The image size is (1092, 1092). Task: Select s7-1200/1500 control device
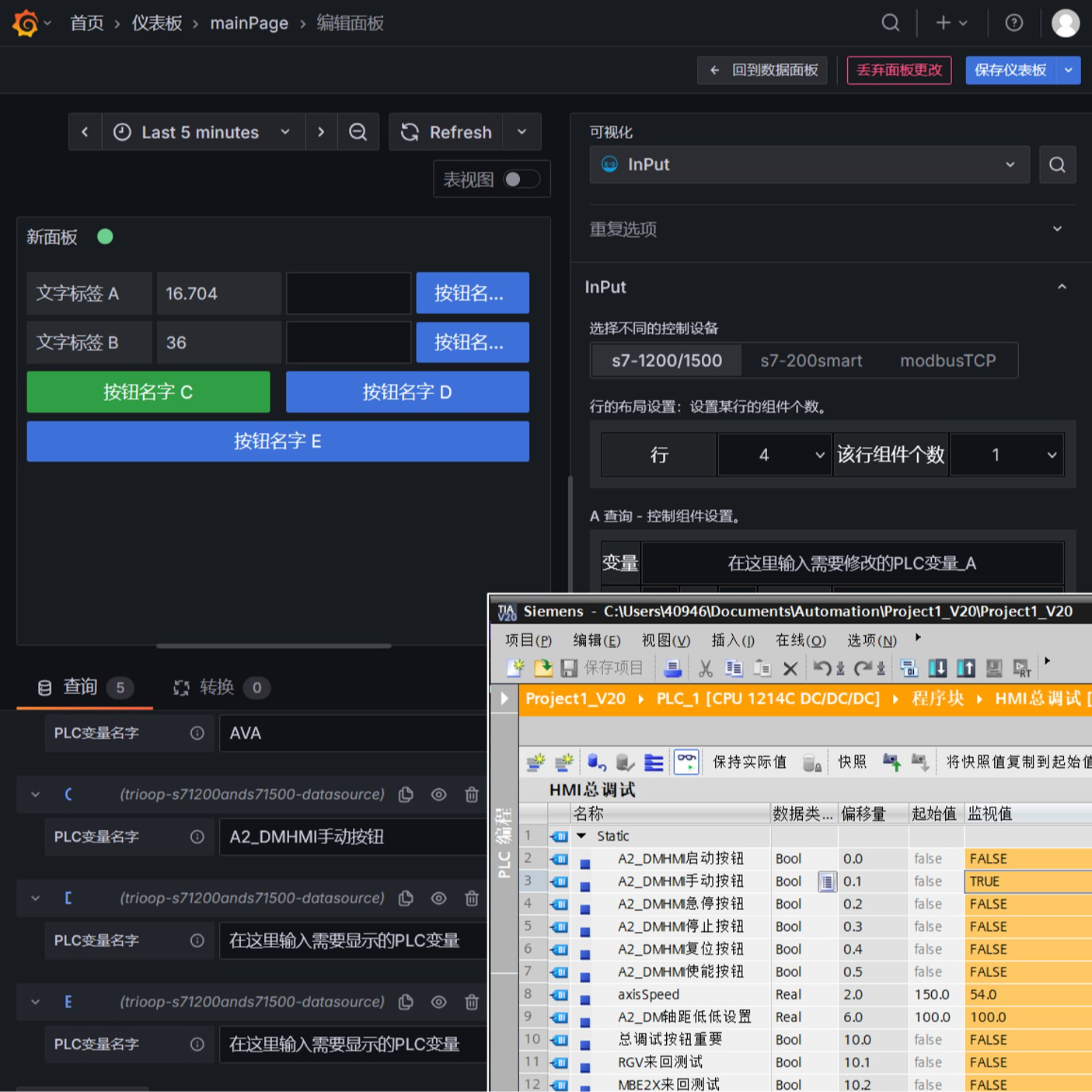(x=667, y=361)
